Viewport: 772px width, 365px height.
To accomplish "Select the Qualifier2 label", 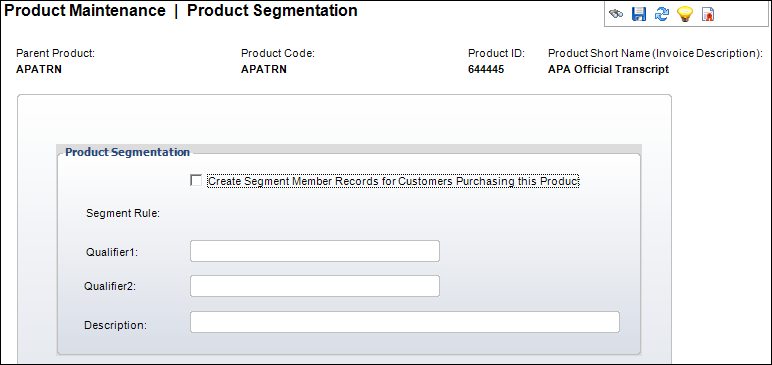I will click(110, 286).
